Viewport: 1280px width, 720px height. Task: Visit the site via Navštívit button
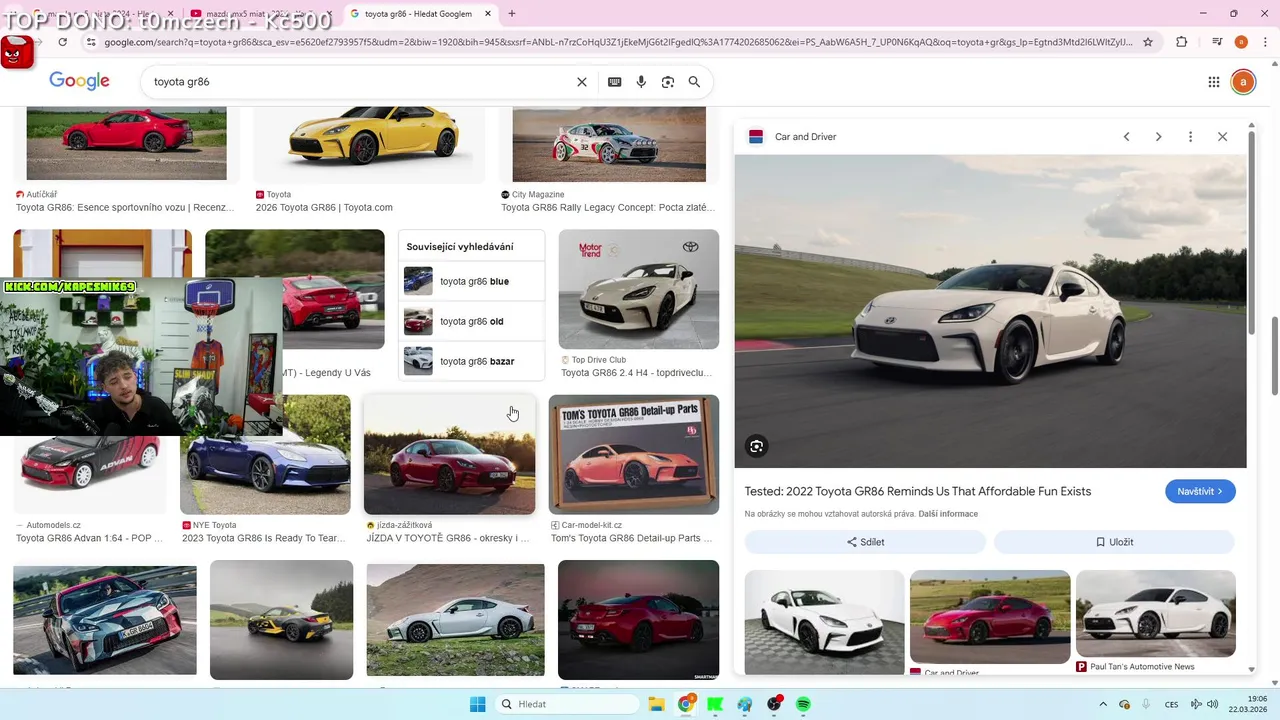[1200, 491]
